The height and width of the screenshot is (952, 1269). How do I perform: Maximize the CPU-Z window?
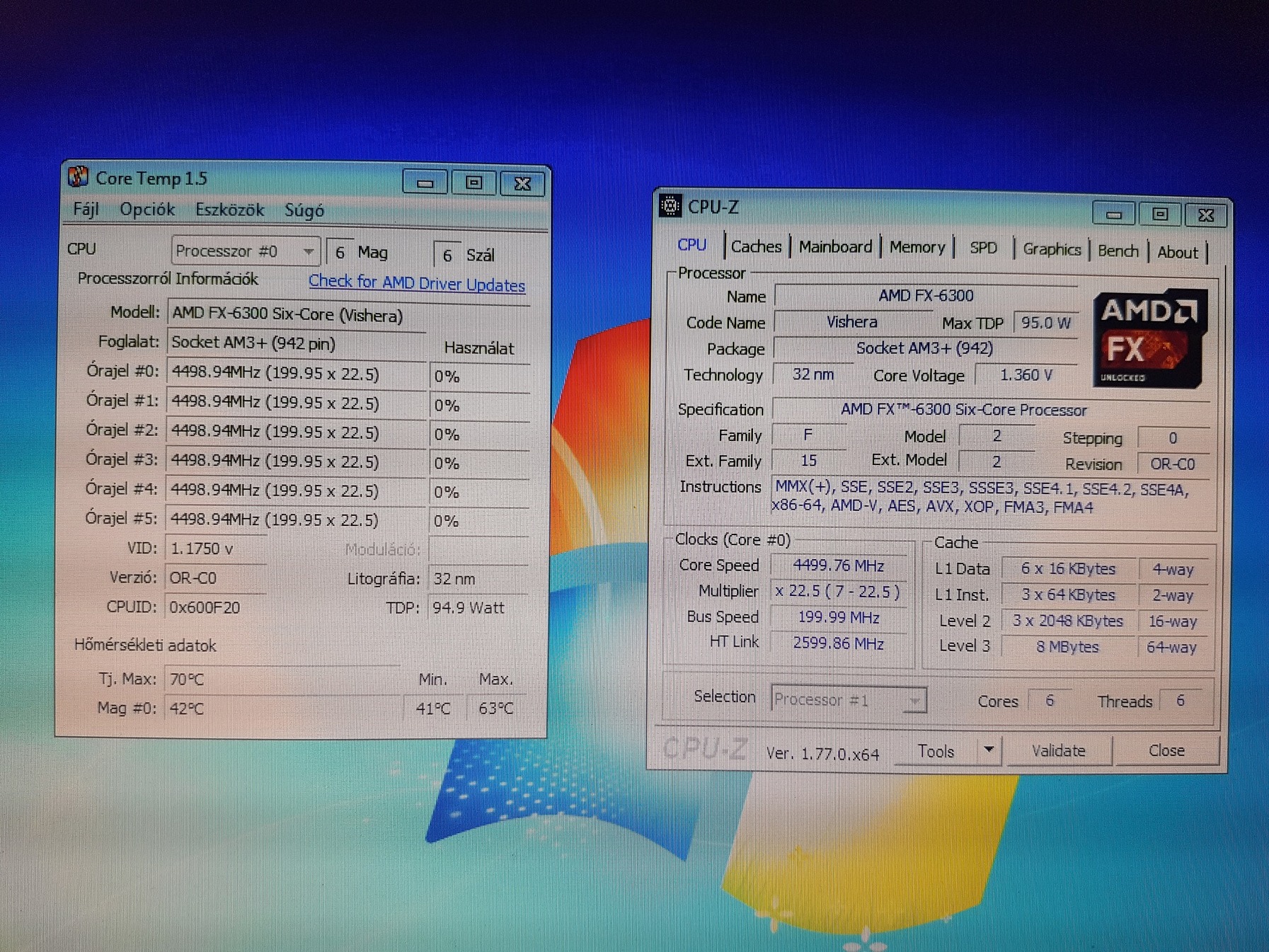click(x=1160, y=214)
